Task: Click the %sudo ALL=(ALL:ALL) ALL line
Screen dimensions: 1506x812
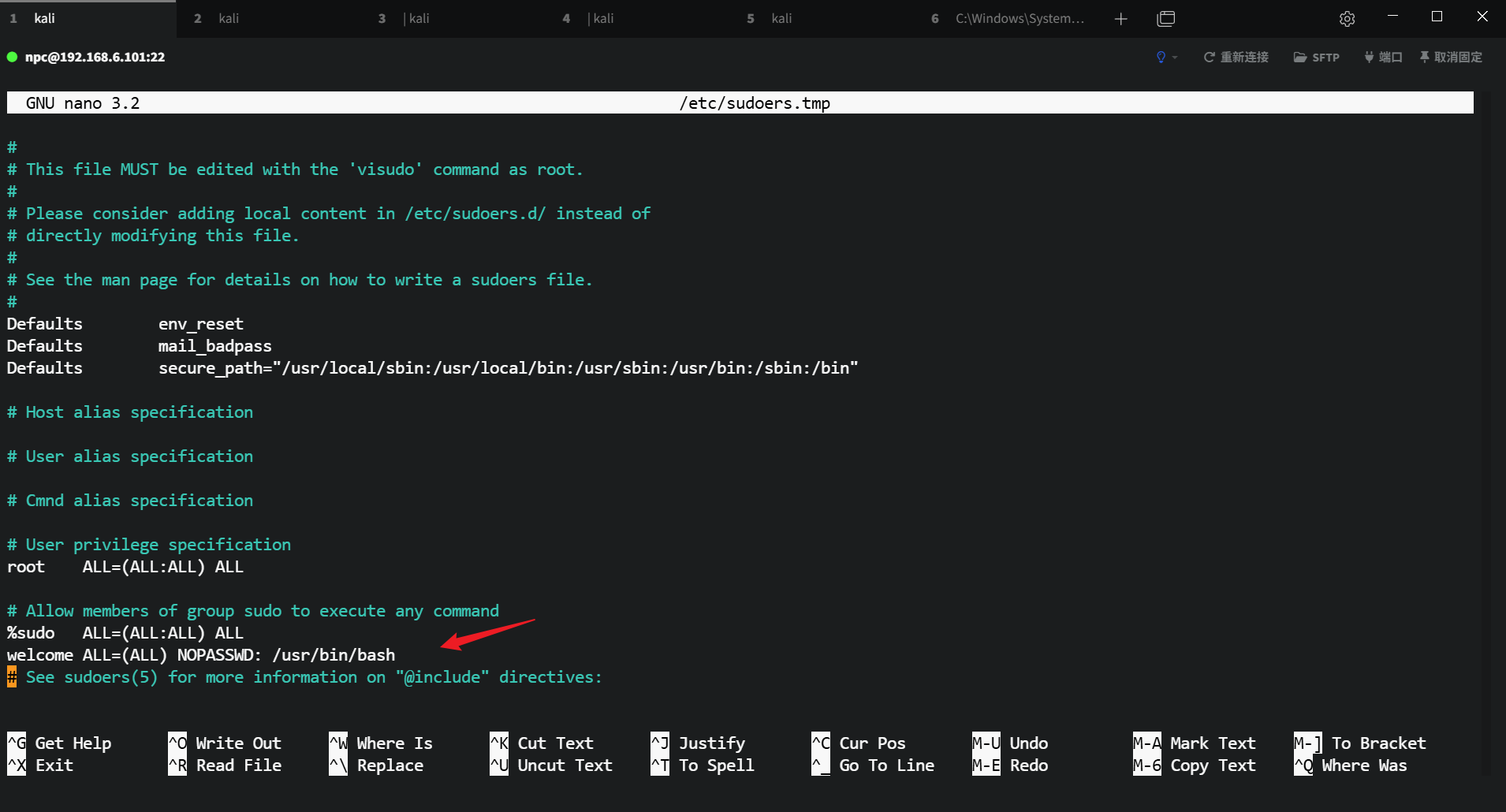Action: (126, 633)
